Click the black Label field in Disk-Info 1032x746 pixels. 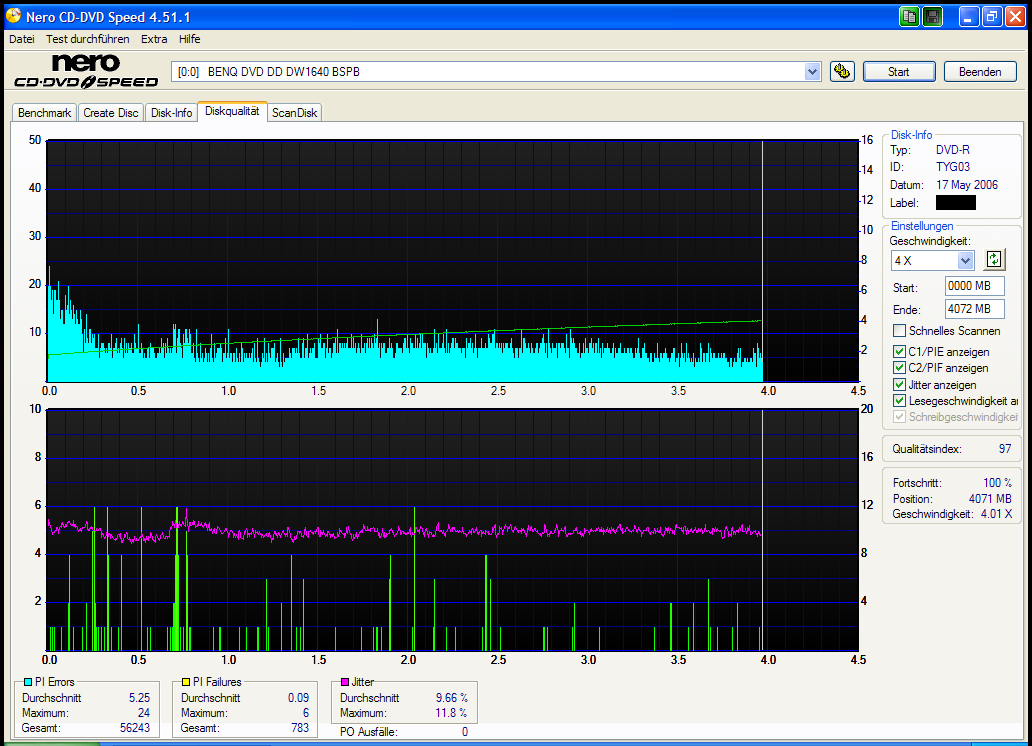955,202
